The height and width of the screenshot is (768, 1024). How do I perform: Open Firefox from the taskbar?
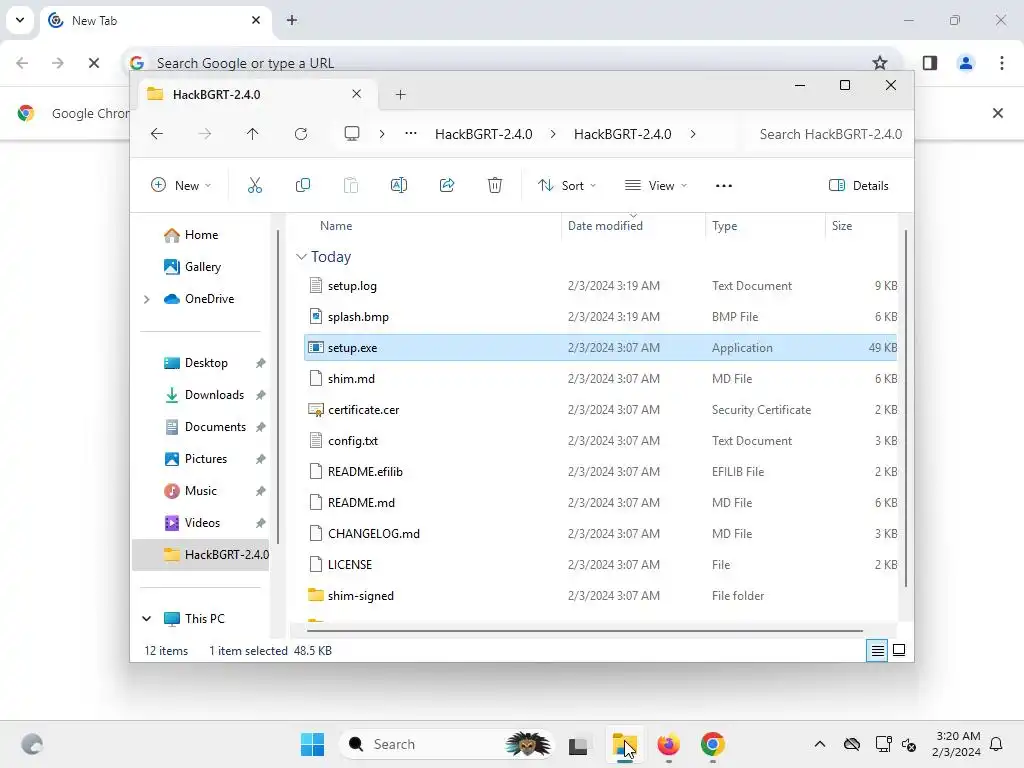pyautogui.click(x=668, y=744)
